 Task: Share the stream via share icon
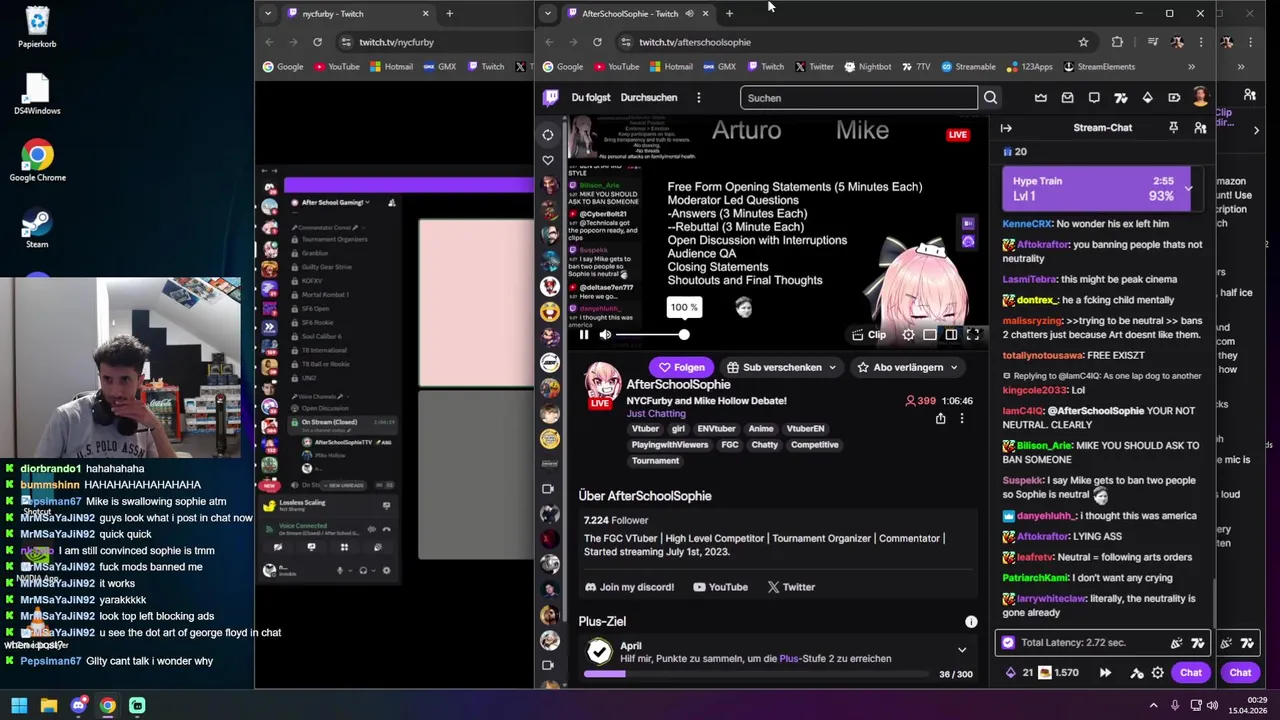[940, 419]
